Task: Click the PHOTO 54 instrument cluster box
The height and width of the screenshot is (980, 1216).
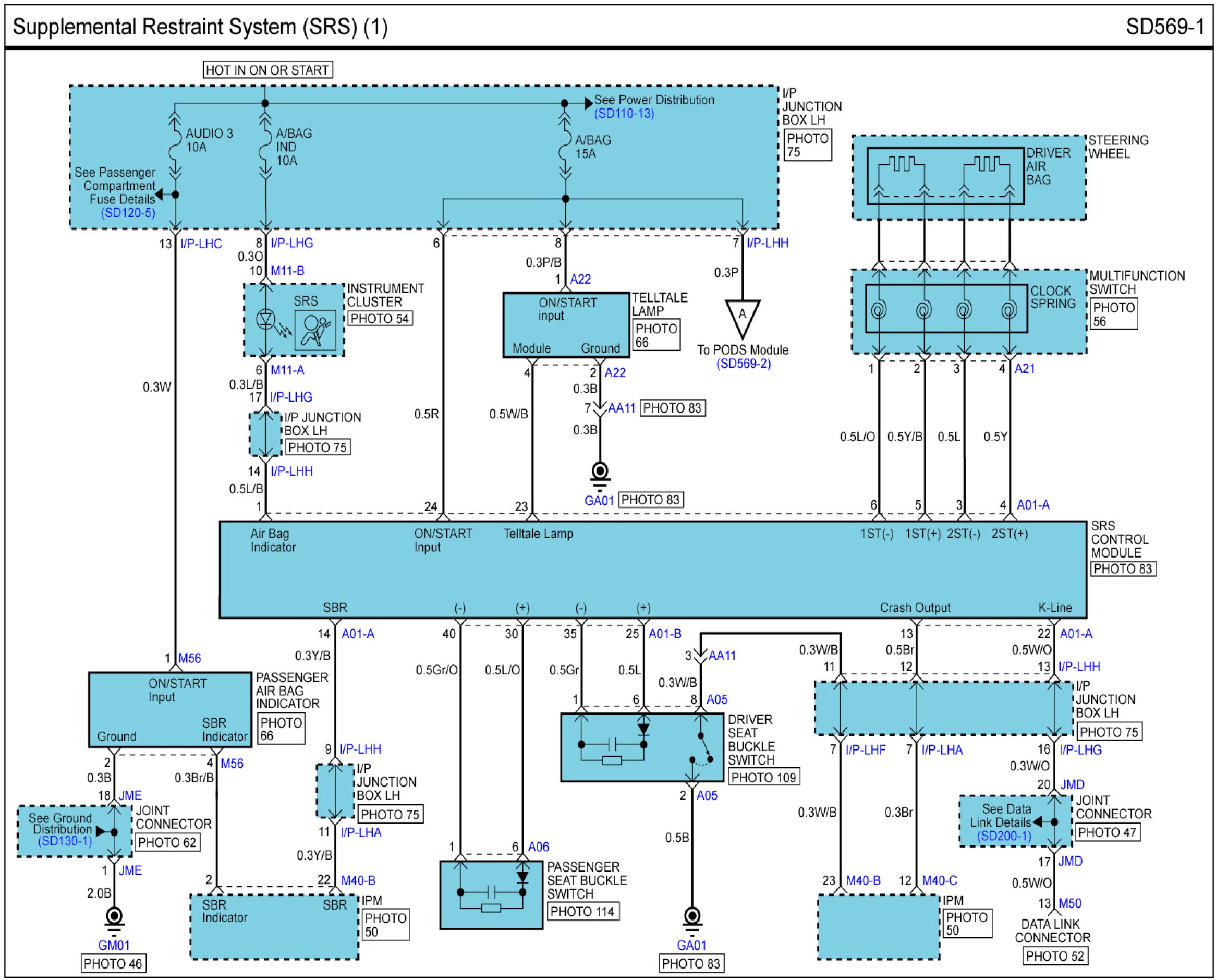Action: (x=379, y=318)
